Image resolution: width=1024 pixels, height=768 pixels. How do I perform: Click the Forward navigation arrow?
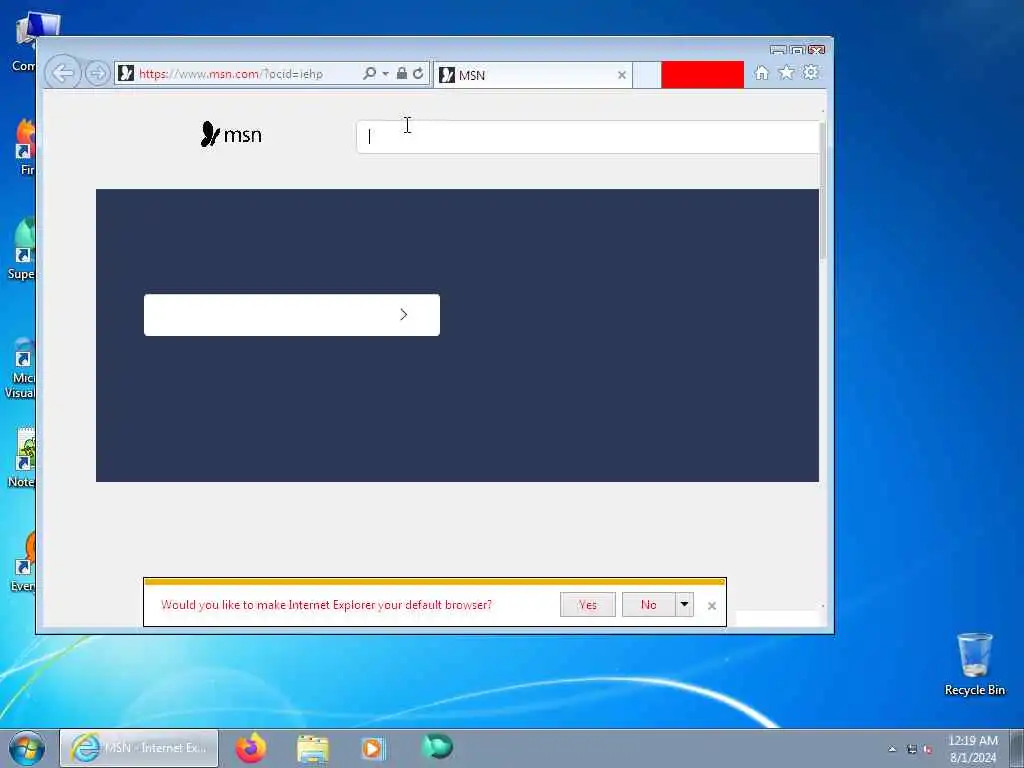point(97,73)
